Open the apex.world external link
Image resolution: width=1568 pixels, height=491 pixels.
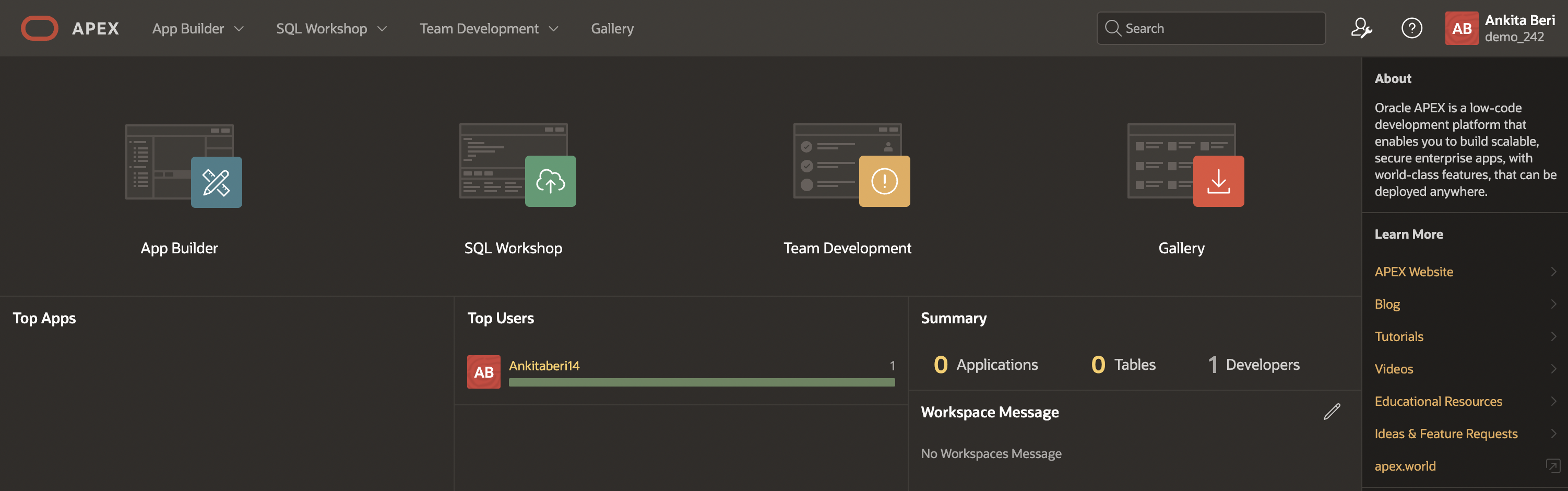(x=1405, y=466)
